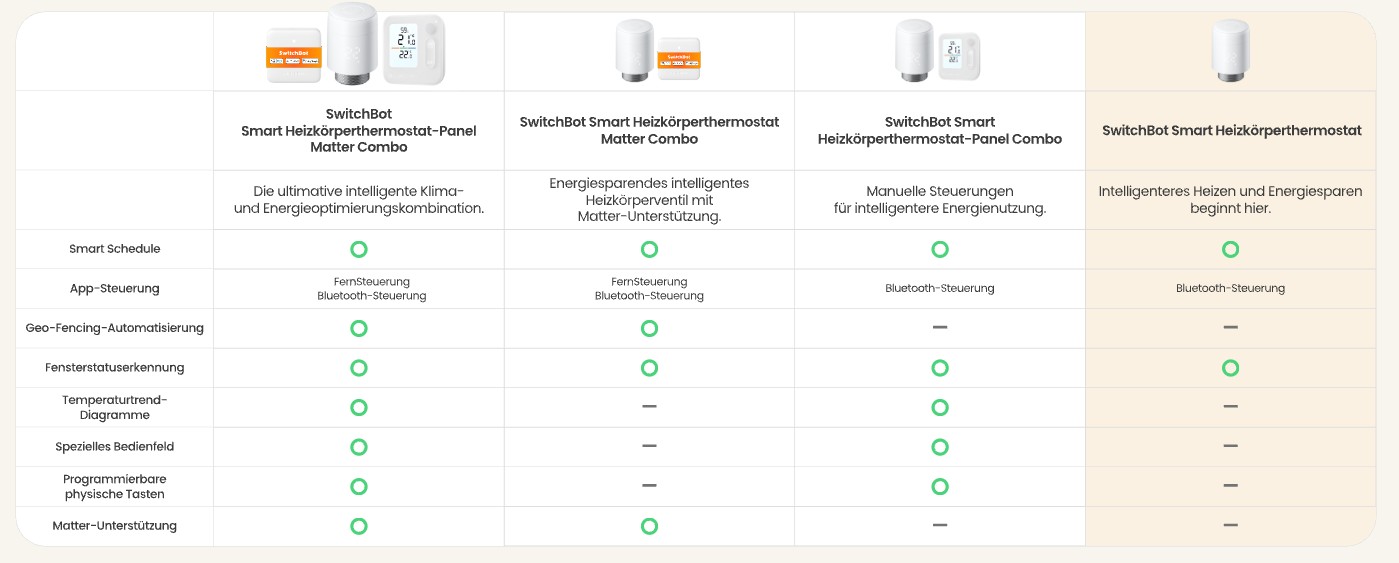
Task: Click Spezielles Bedienfeld circle for Panel Matter Combo
Action: pos(359,447)
